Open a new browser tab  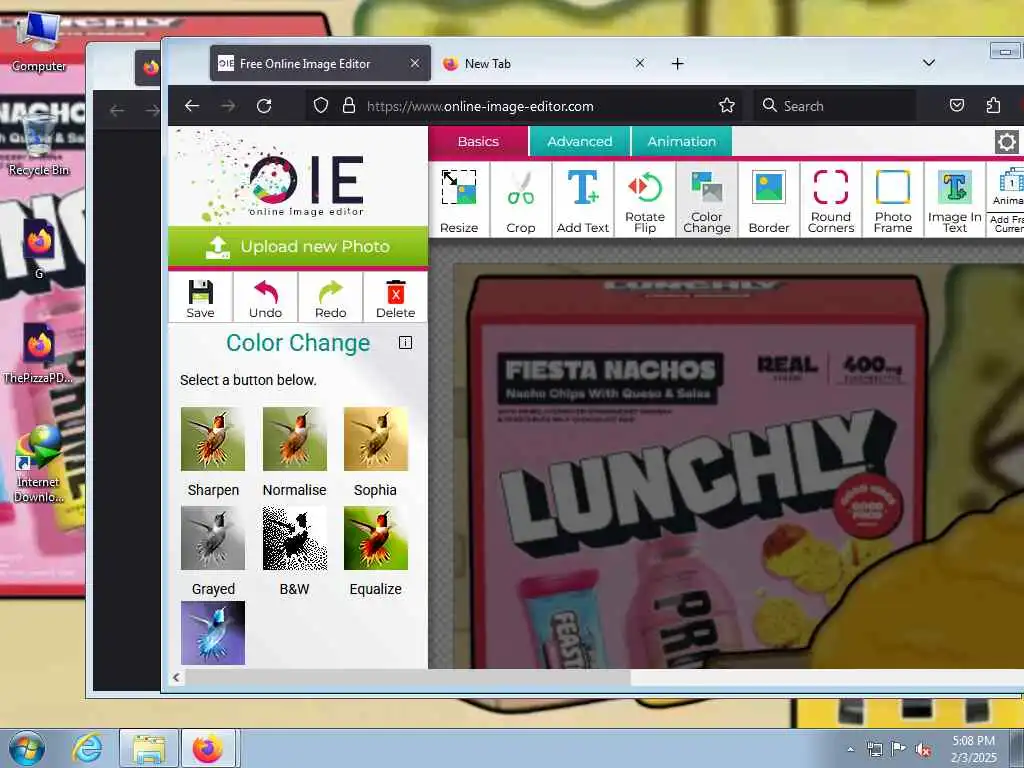(678, 63)
